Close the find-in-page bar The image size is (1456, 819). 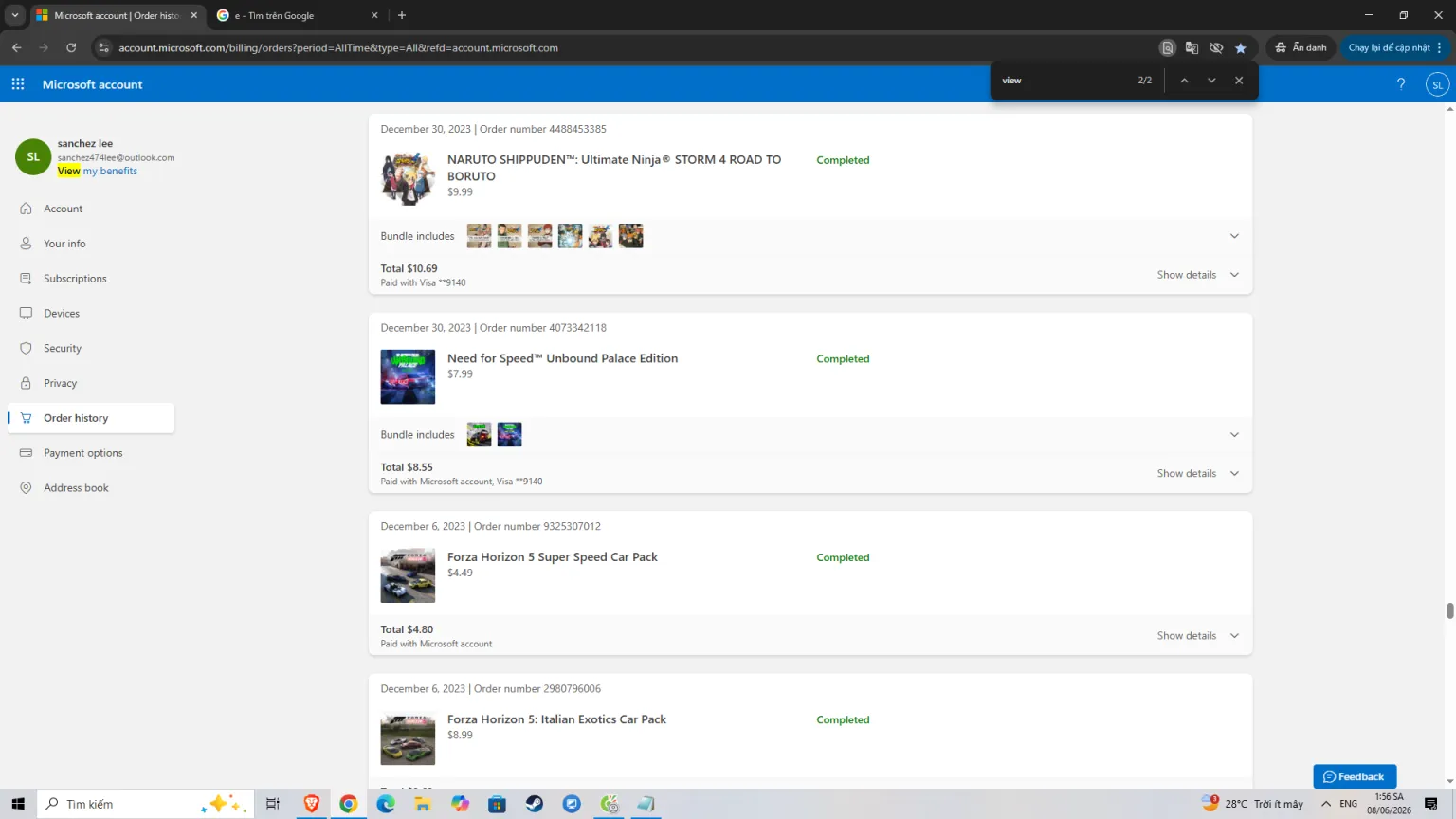coord(1239,81)
